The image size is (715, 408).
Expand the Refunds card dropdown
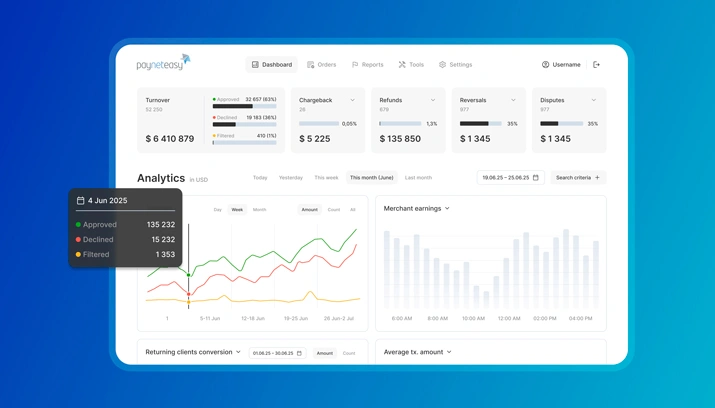coord(433,100)
